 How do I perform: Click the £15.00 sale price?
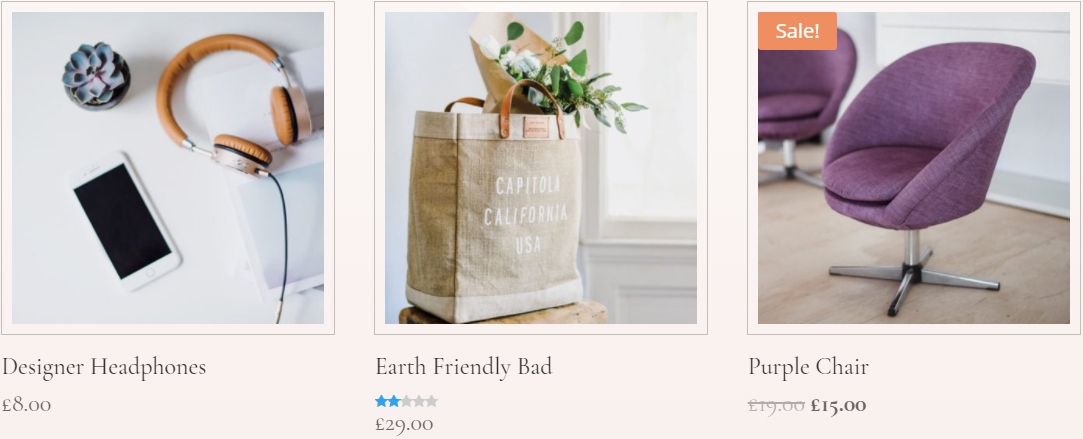coord(838,405)
